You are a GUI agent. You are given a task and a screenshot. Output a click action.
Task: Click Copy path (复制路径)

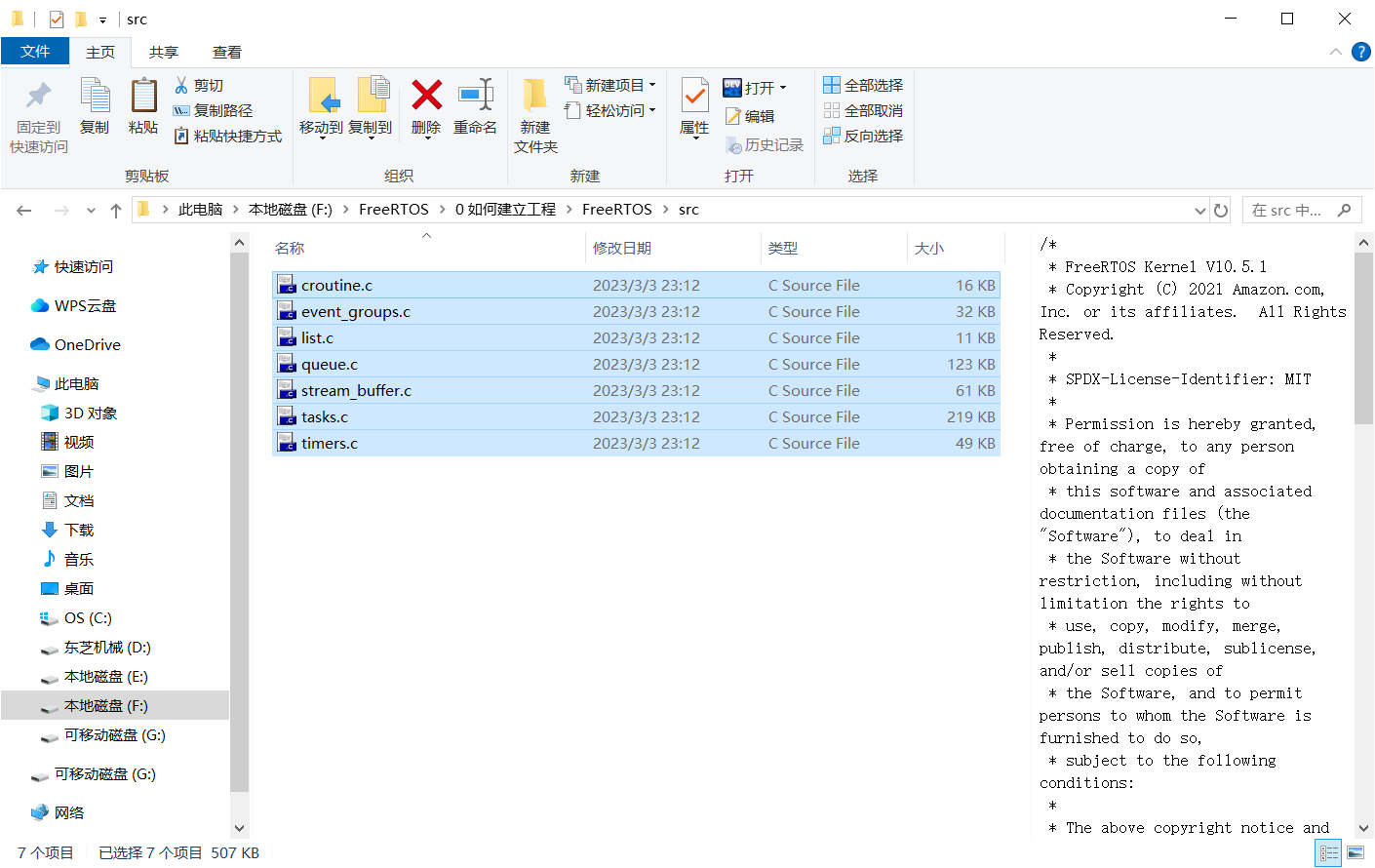tap(213, 111)
